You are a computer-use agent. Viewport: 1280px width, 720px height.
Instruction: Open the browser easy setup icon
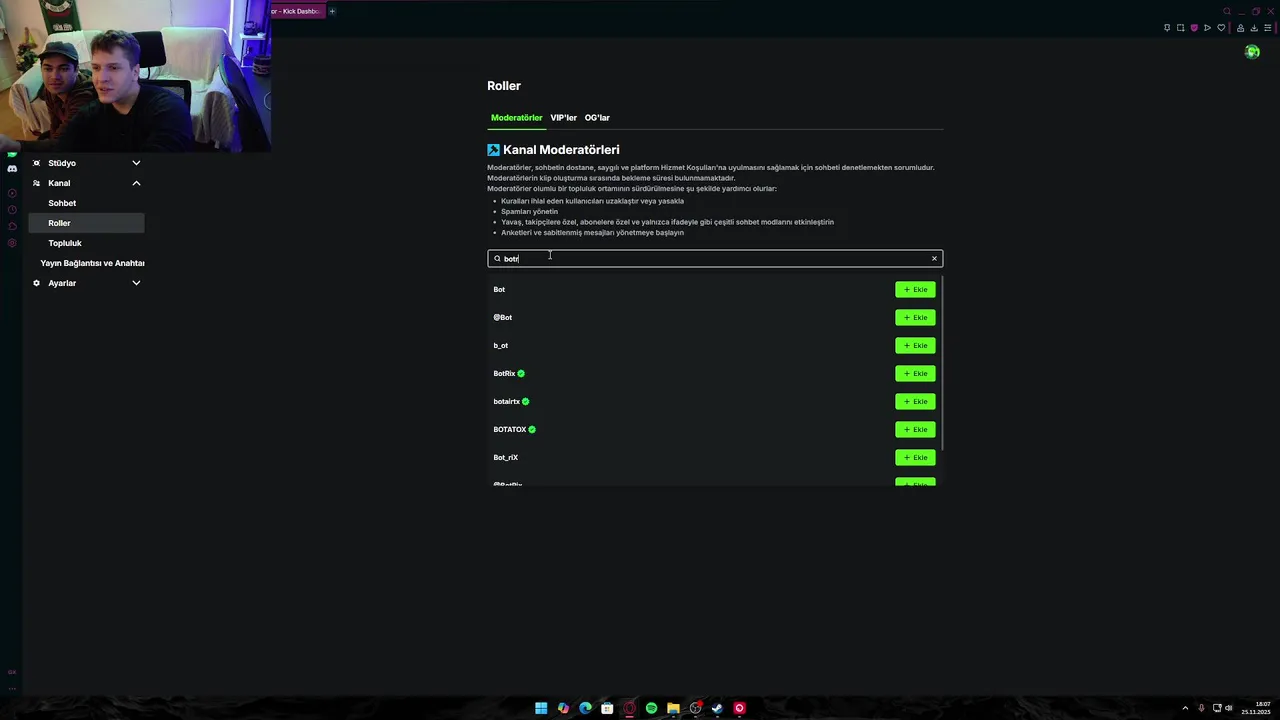tap(1267, 28)
